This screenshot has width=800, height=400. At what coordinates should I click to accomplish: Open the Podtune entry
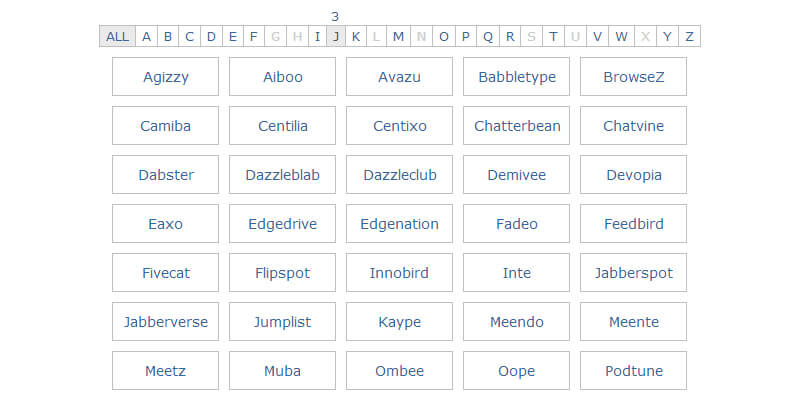(x=633, y=371)
